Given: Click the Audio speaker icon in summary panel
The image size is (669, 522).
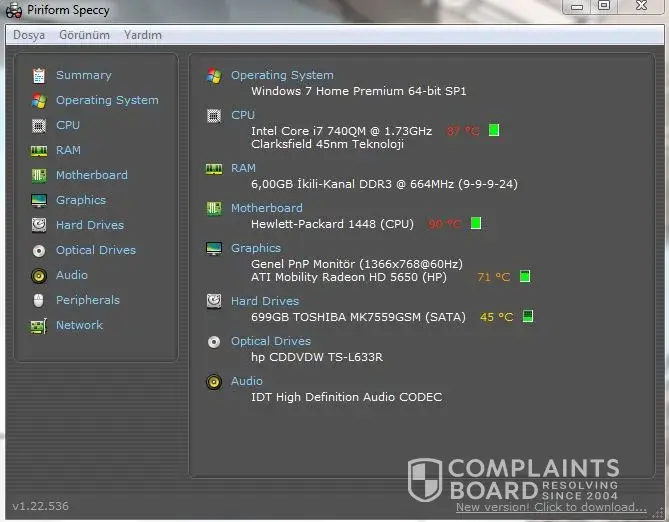Looking at the screenshot, I should [x=214, y=382].
